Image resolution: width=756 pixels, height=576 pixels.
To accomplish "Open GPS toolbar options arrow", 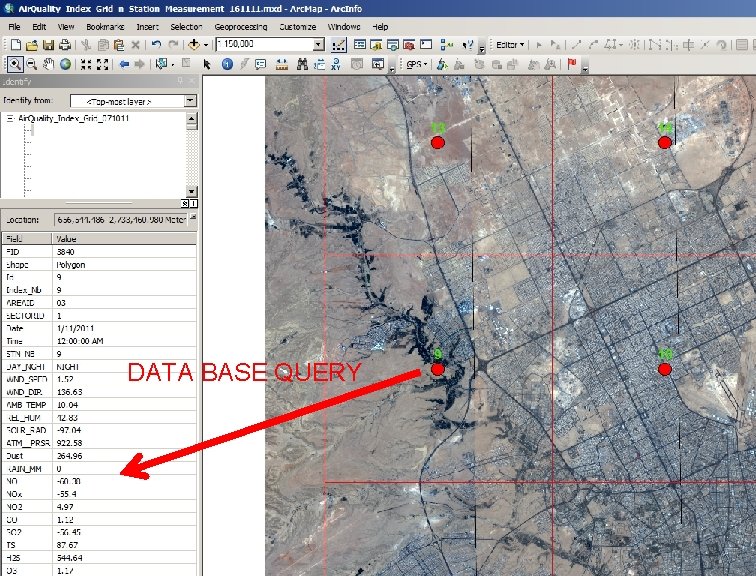I will (x=585, y=67).
